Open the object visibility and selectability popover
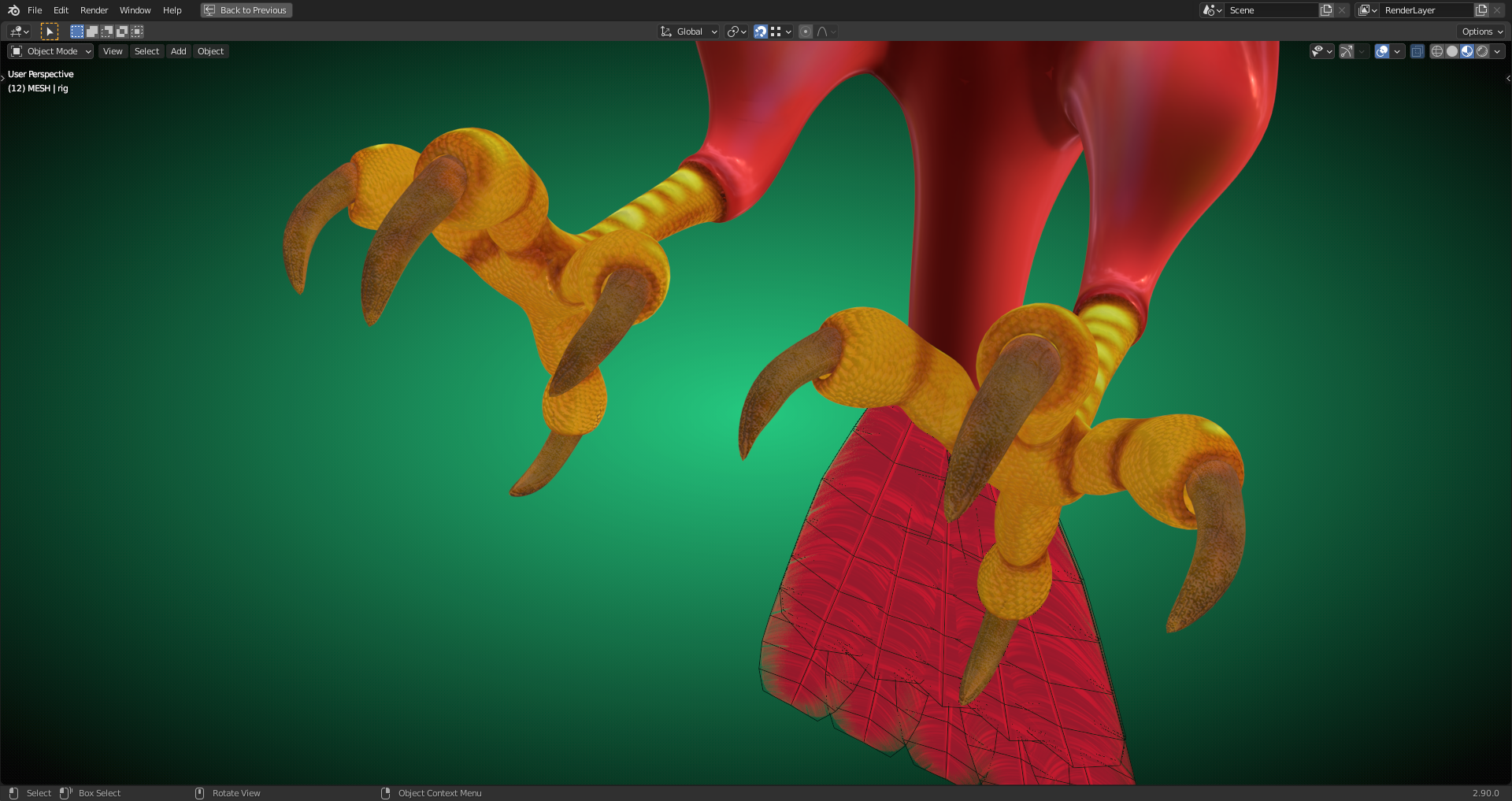The height and width of the screenshot is (801, 1512). (1321, 51)
